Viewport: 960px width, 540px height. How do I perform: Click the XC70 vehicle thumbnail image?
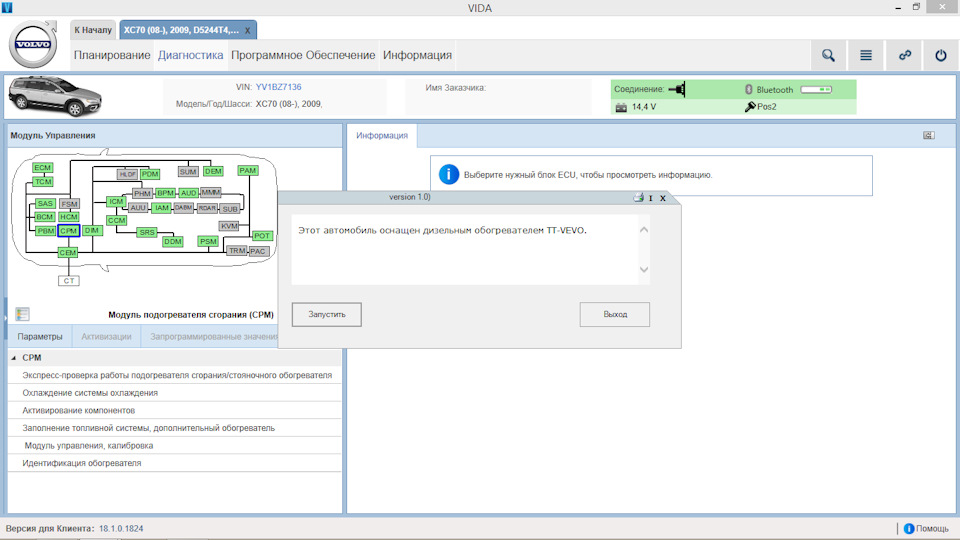55,96
